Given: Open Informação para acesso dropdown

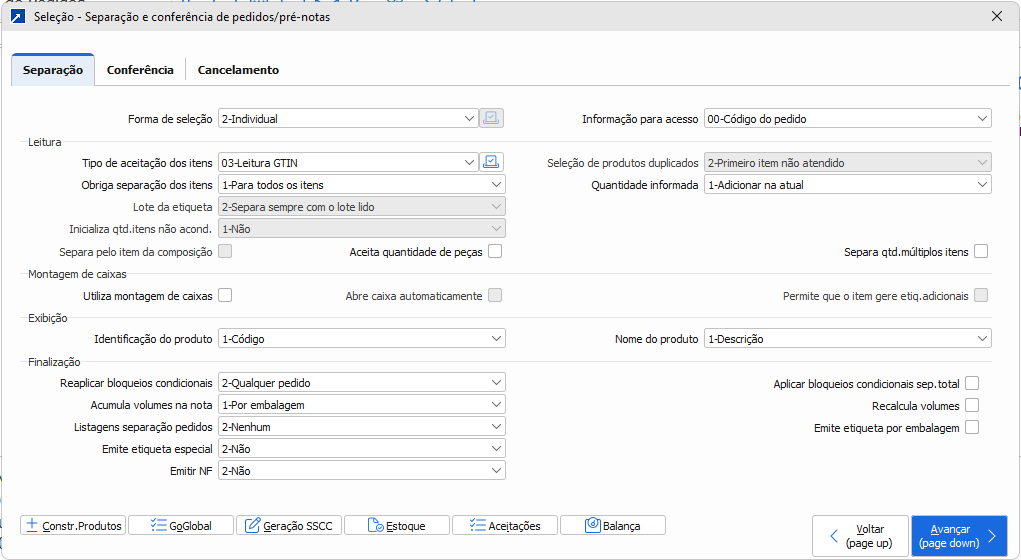Looking at the screenshot, I should (847, 118).
